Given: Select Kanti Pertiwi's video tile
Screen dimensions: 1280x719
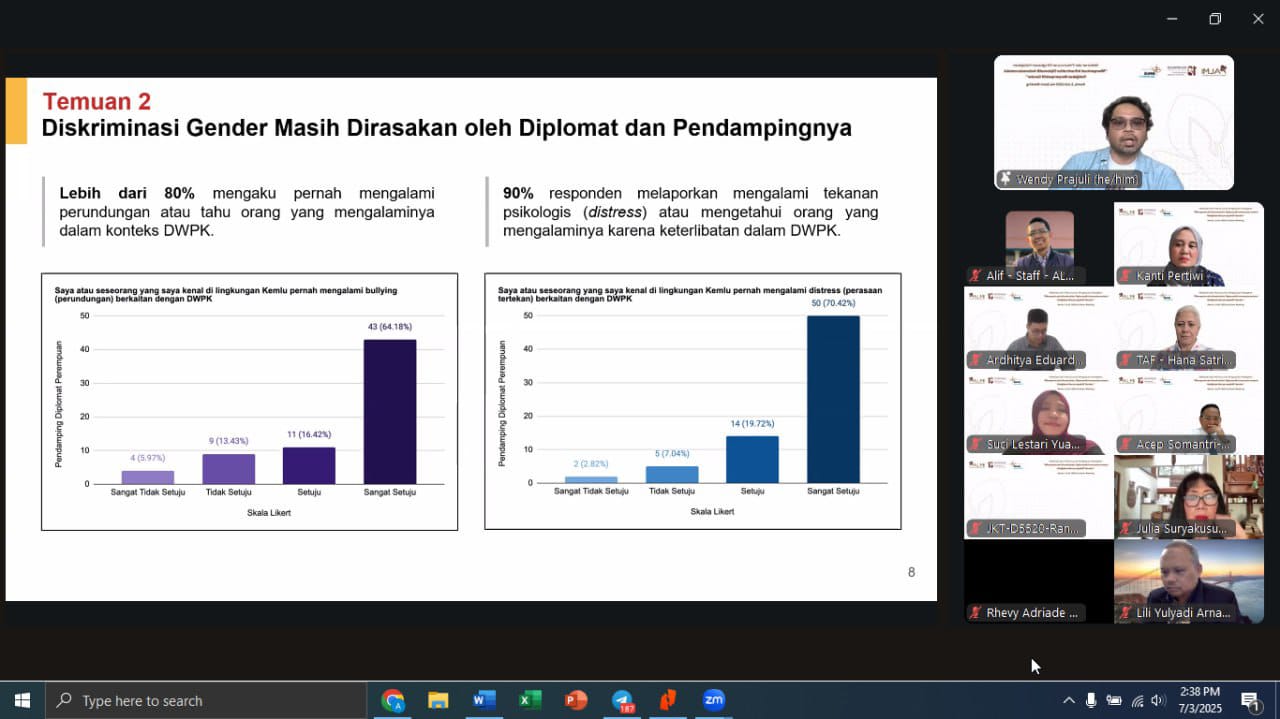Looking at the screenshot, I should (1189, 244).
